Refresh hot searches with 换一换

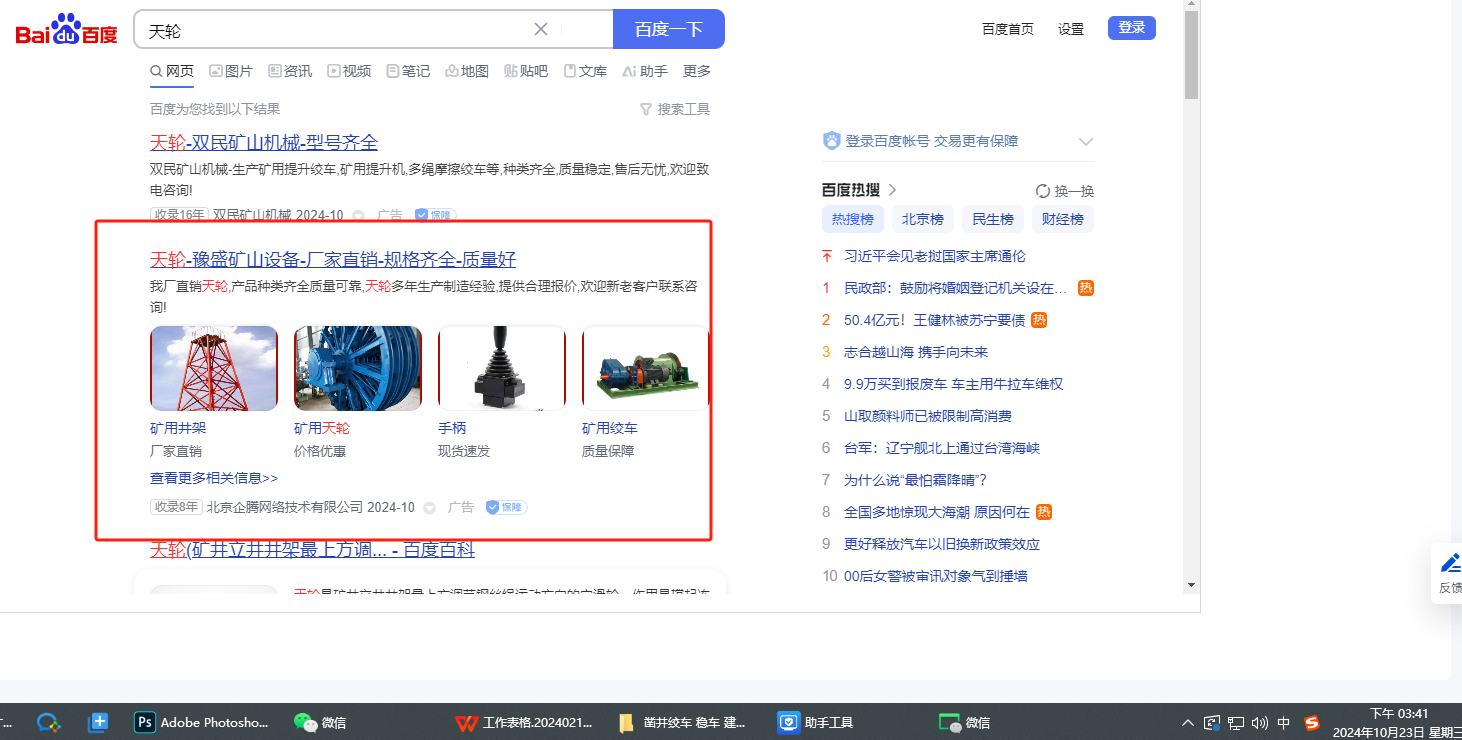[1065, 191]
